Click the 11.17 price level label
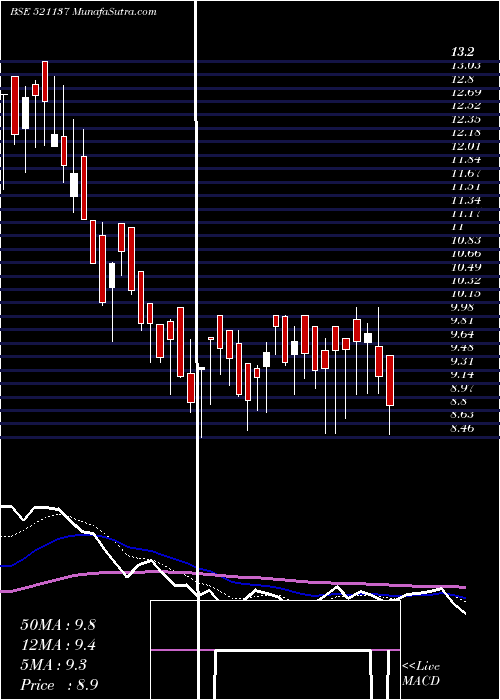This screenshot has height=700, width=500. point(466,213)
